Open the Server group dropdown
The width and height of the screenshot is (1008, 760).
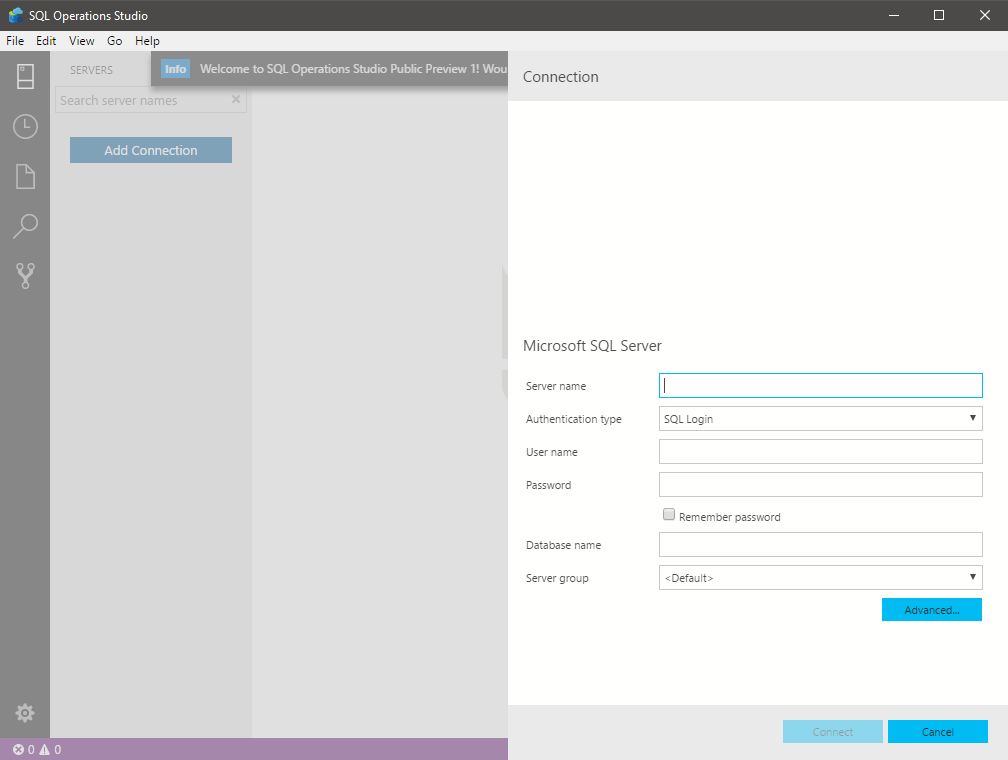[x=820, y=577]
